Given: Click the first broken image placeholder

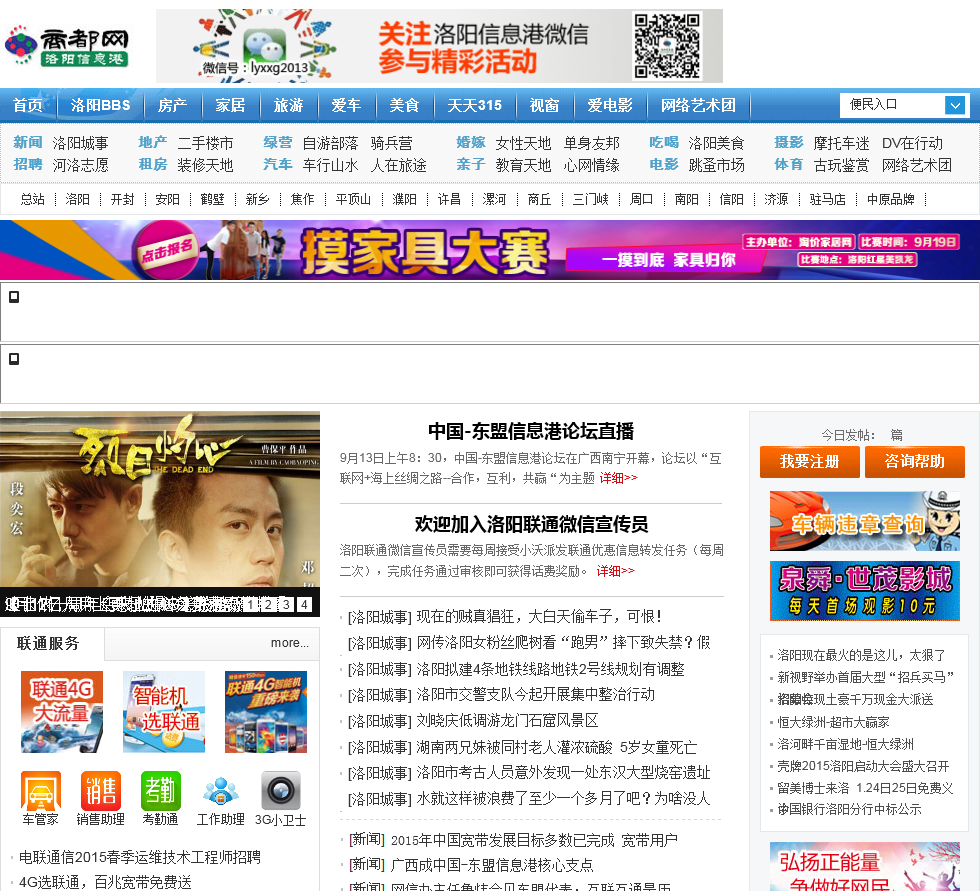Looking at the screenshot, I should tap(14, 297).
